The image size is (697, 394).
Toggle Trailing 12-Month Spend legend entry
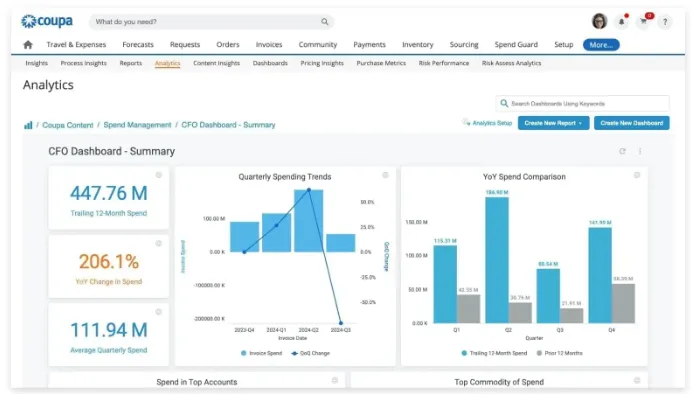(494, 353)
